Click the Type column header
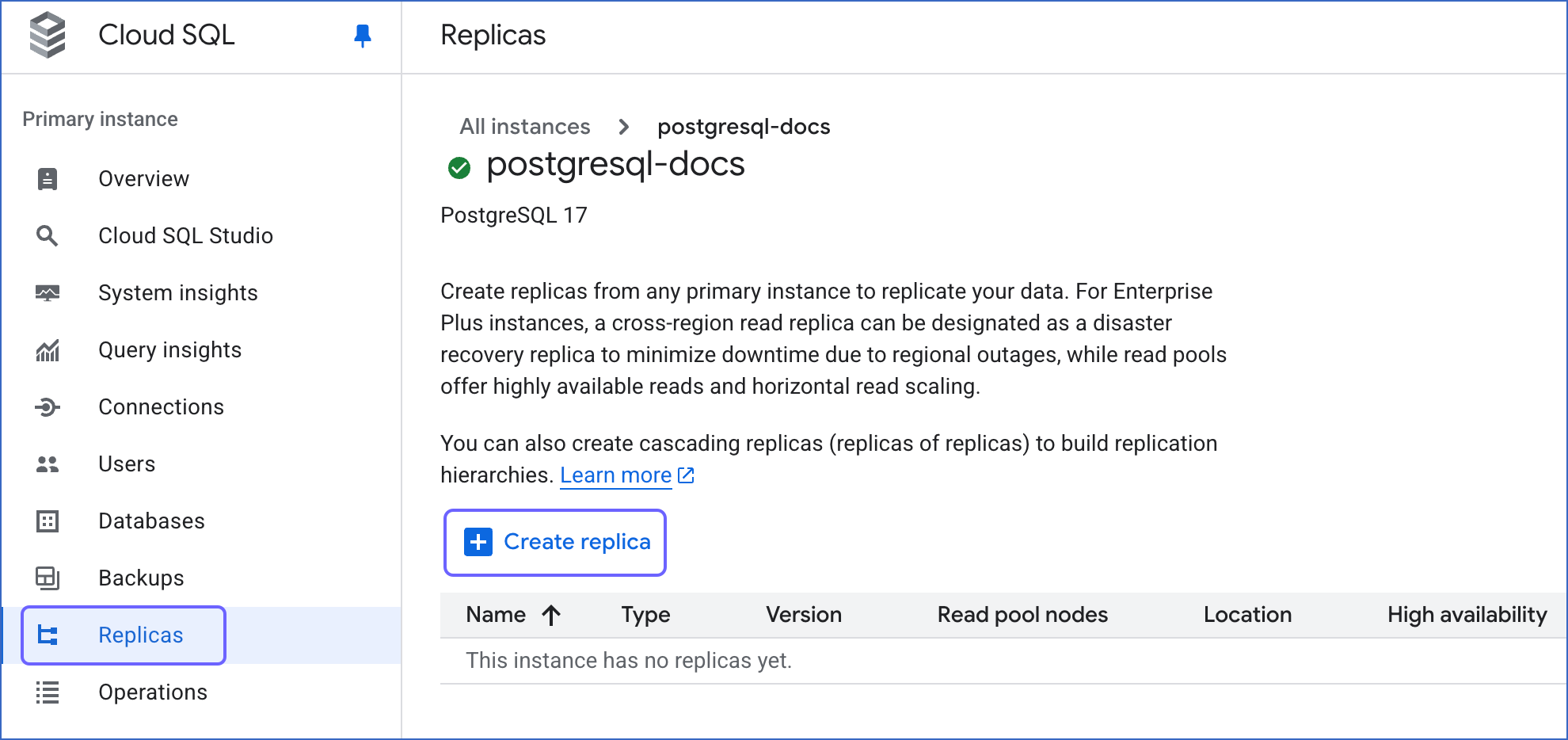The image size is (1568, 740). 645,615
